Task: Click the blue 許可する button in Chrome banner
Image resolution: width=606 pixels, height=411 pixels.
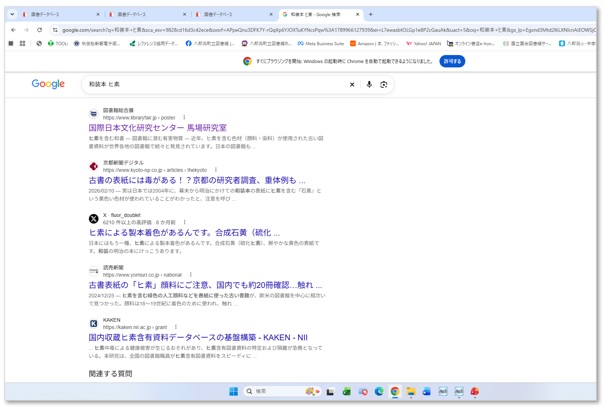Action: [x=452, y=61]
